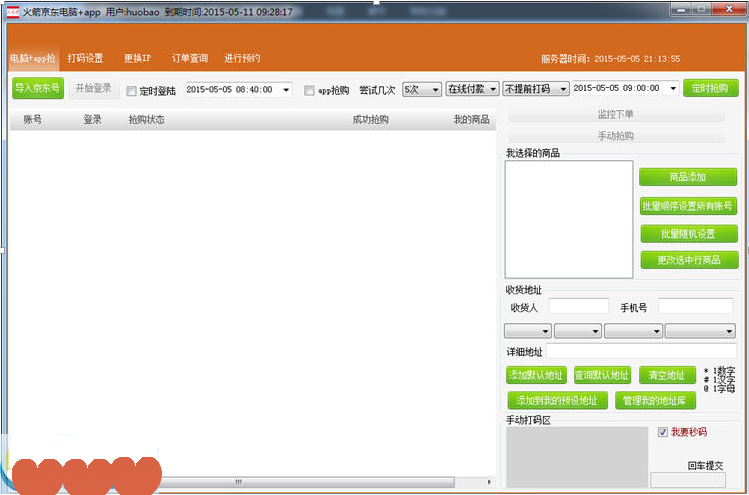Uncheck the 我要秒码 checkbox
This screenshot has width=749, height=495.
point(663,432)
